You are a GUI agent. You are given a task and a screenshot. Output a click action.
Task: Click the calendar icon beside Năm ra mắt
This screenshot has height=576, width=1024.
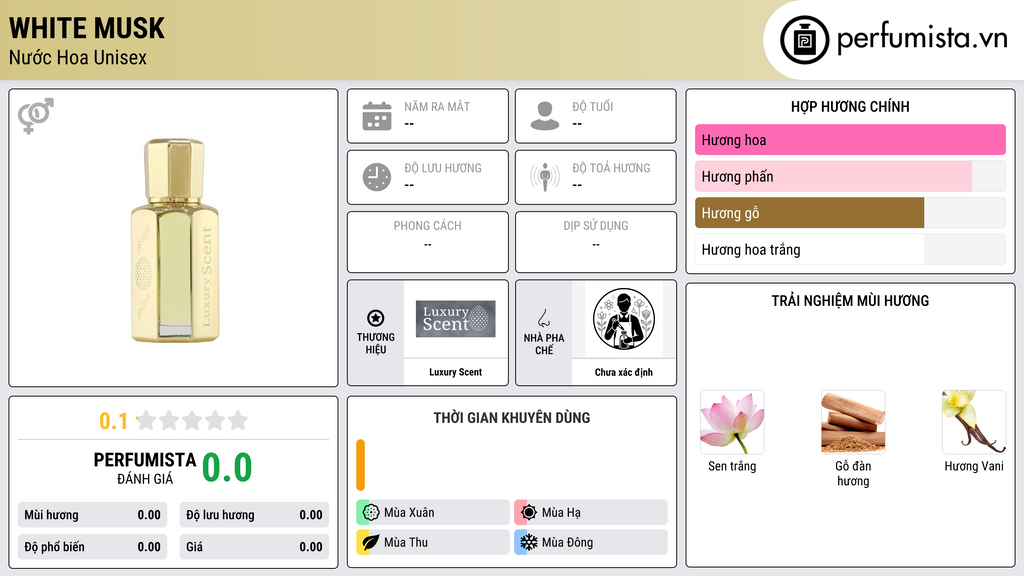(x=377, y=116)
